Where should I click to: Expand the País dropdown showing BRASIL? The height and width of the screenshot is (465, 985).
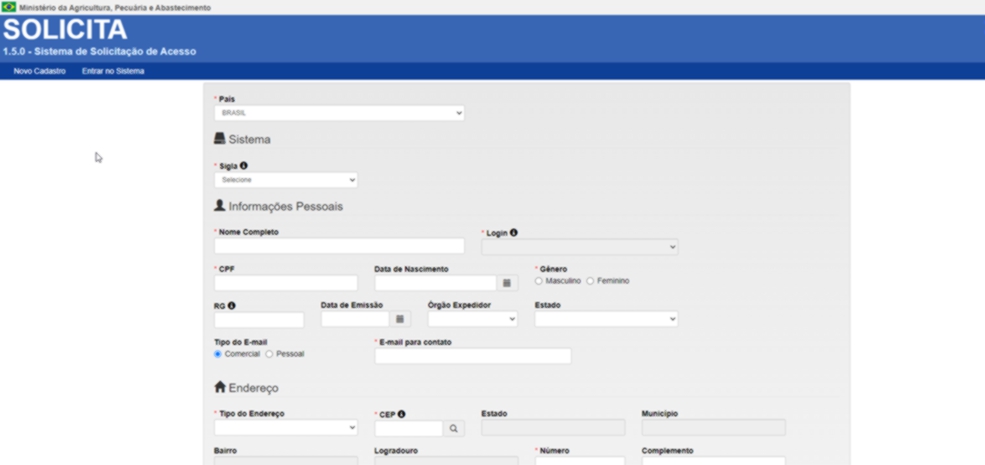[339, 113]
